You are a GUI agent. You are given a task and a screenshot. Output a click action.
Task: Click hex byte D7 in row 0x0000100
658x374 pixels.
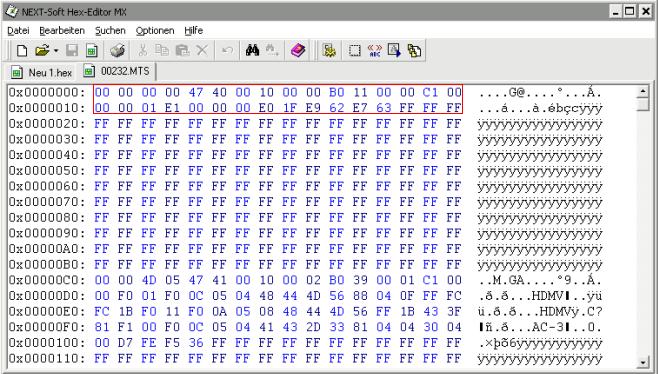click(x=125, y=343)
